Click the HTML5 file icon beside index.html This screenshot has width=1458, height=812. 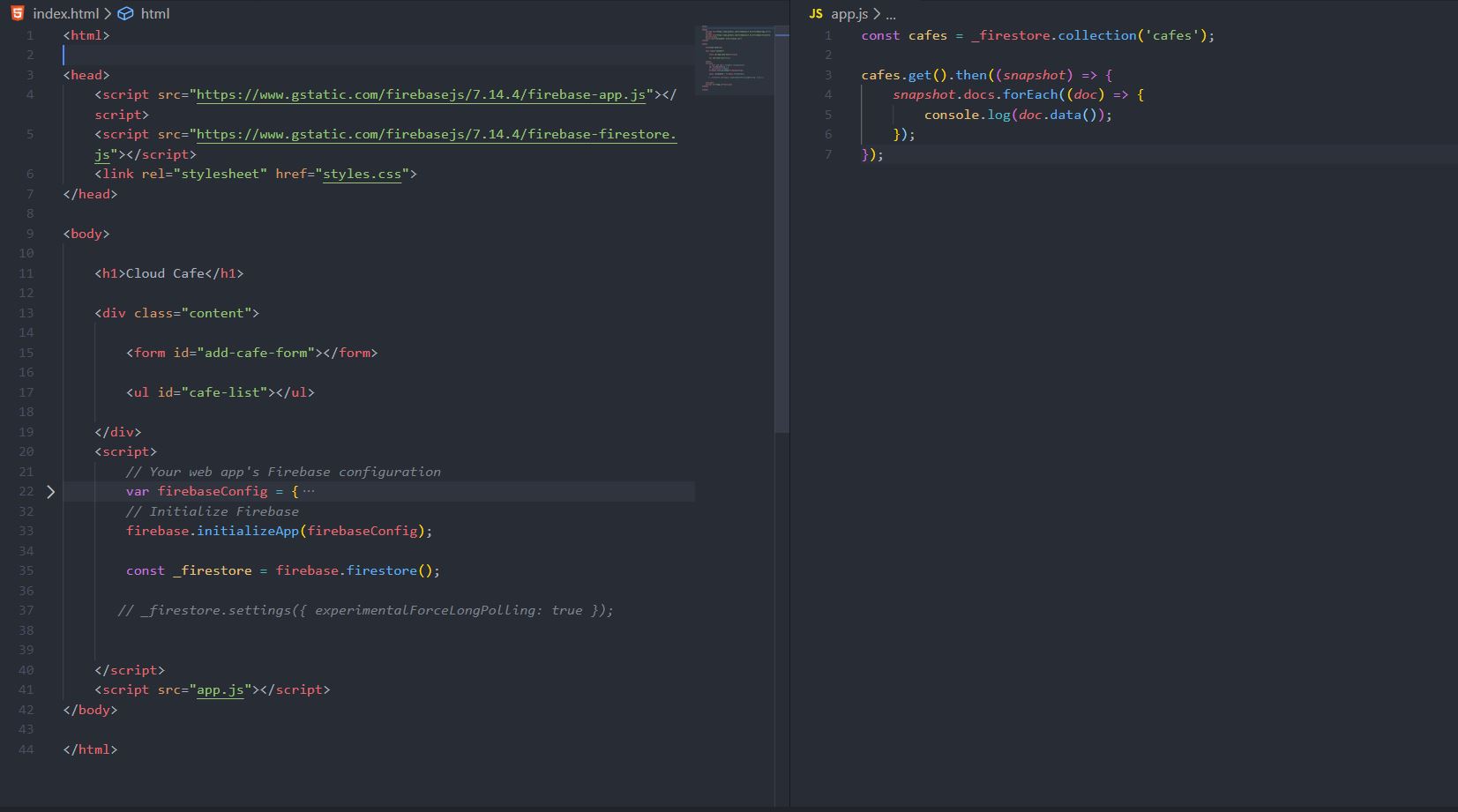pyautogui.click(x=18, y=13)
